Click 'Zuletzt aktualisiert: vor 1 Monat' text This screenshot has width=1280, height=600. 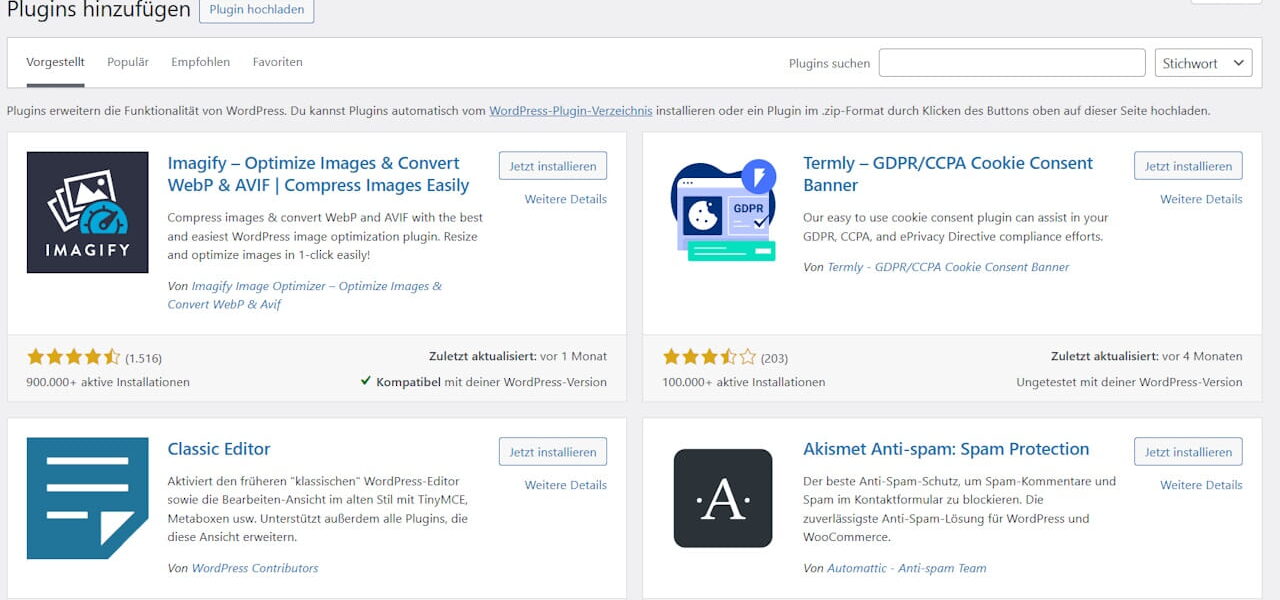point(518,356)
